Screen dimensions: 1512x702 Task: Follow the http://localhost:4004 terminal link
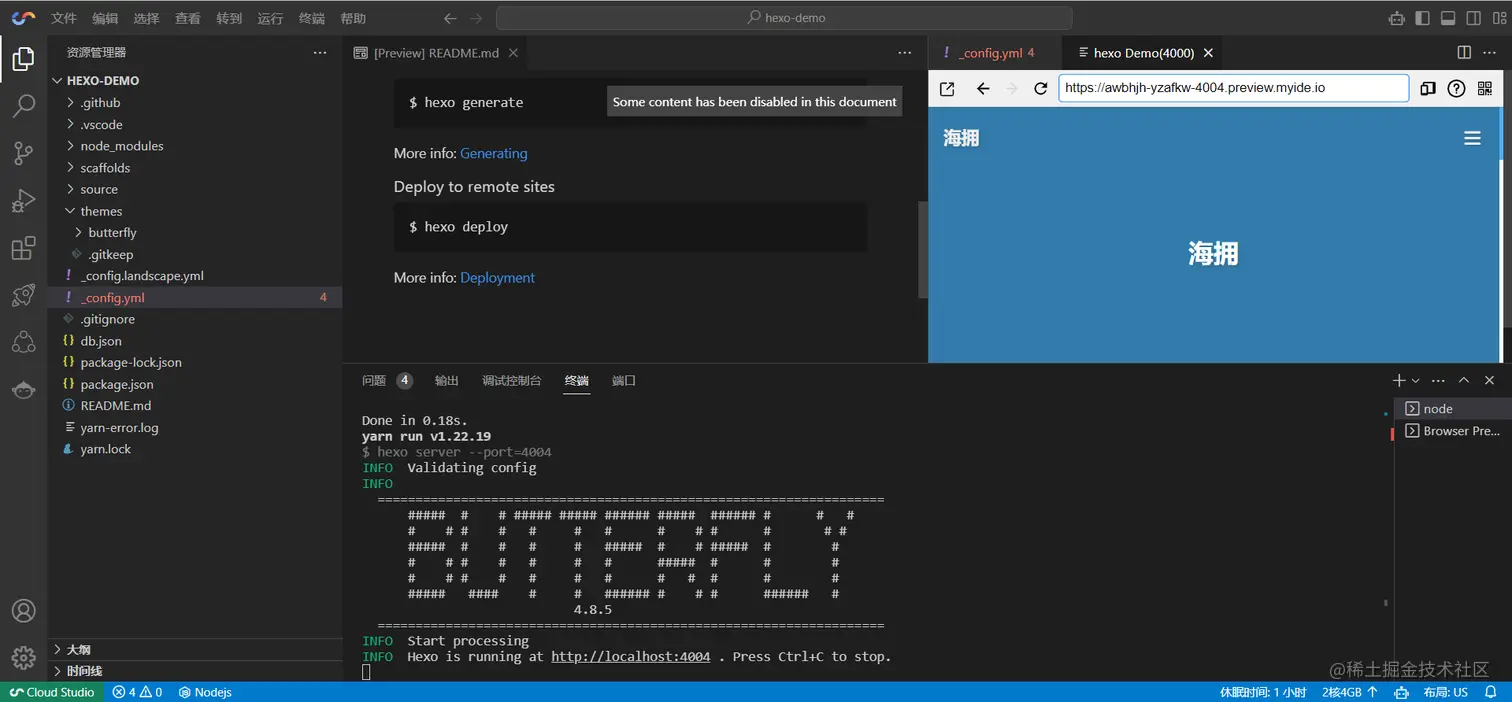[x=630, y=657]
